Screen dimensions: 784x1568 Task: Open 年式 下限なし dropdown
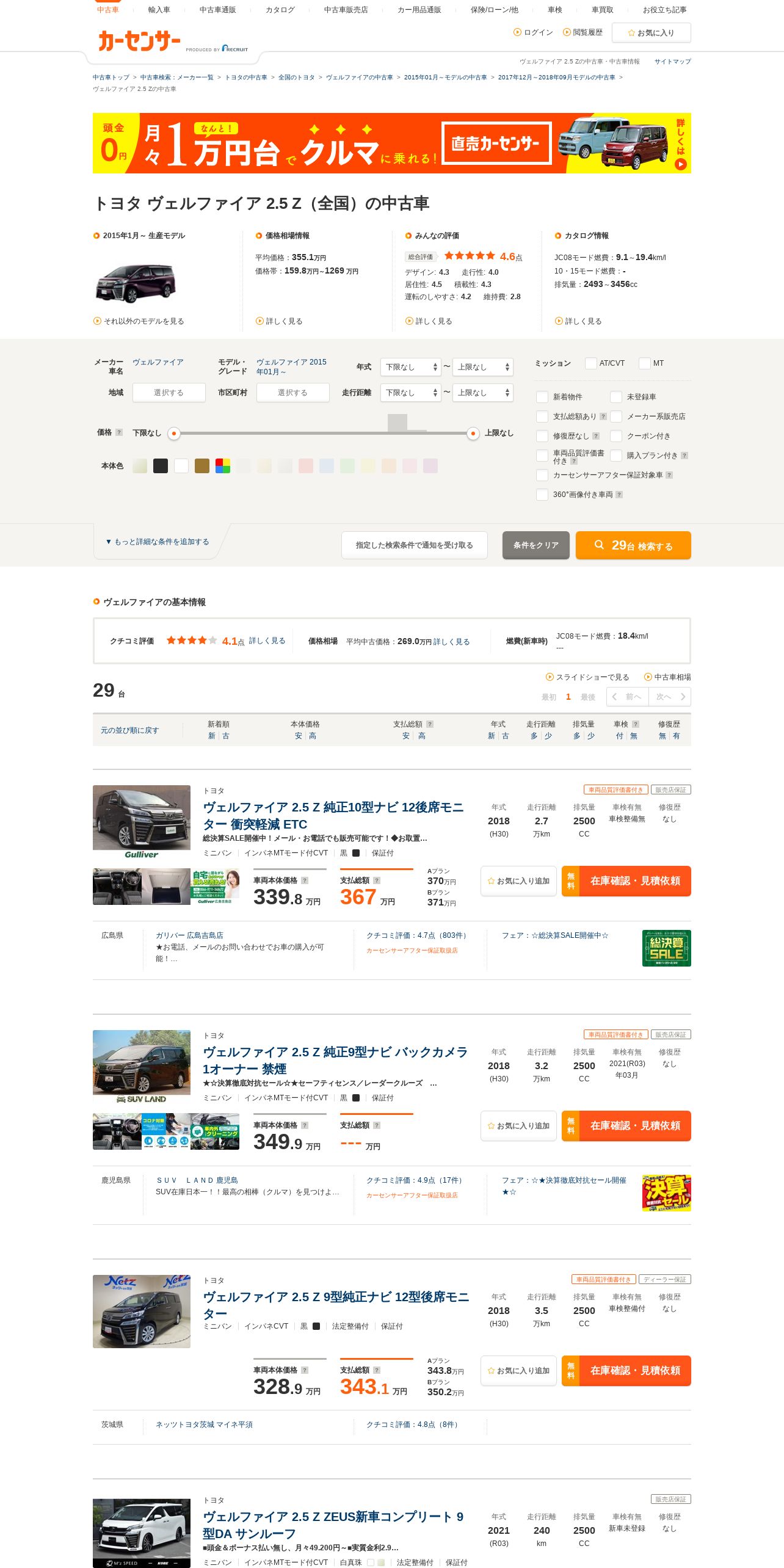click(410, 367)
